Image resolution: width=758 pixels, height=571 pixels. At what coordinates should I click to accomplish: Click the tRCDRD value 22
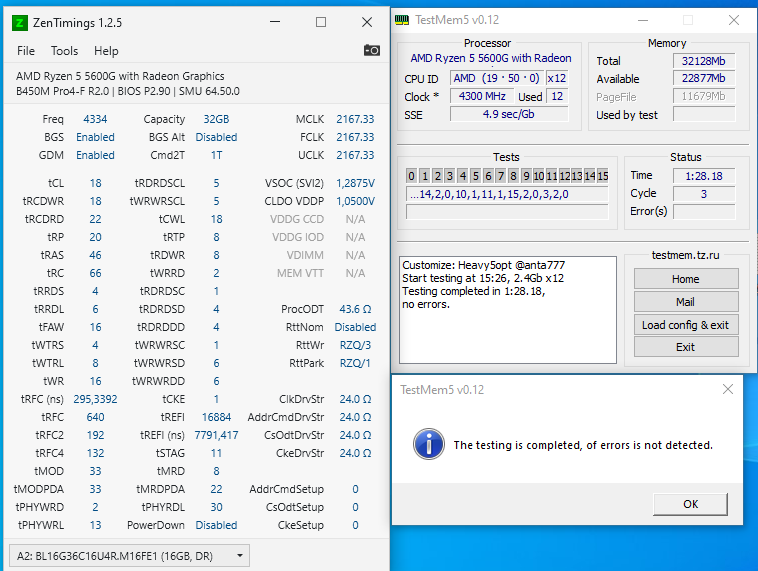[95, 220]
